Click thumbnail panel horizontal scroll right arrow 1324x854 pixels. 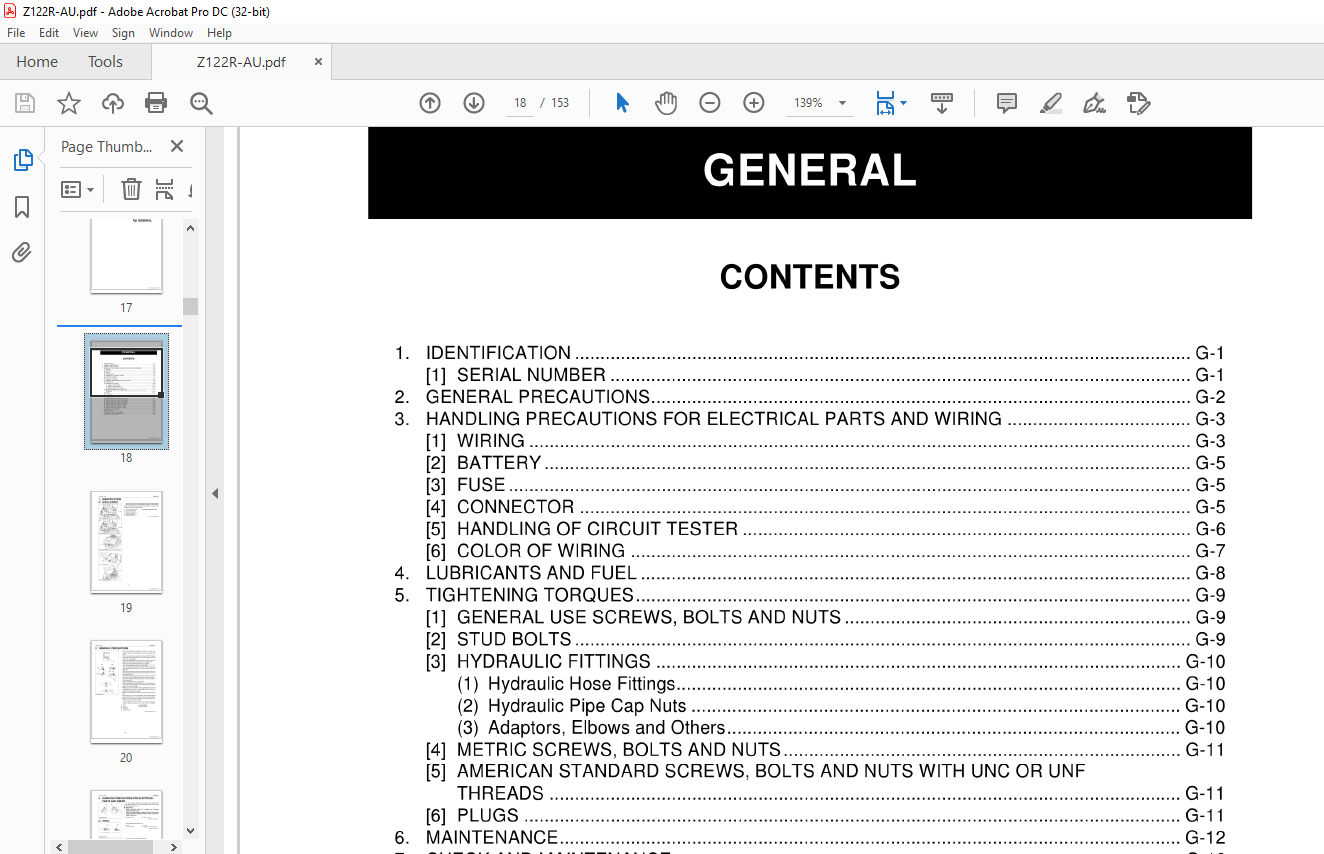(x=173, y=847)
